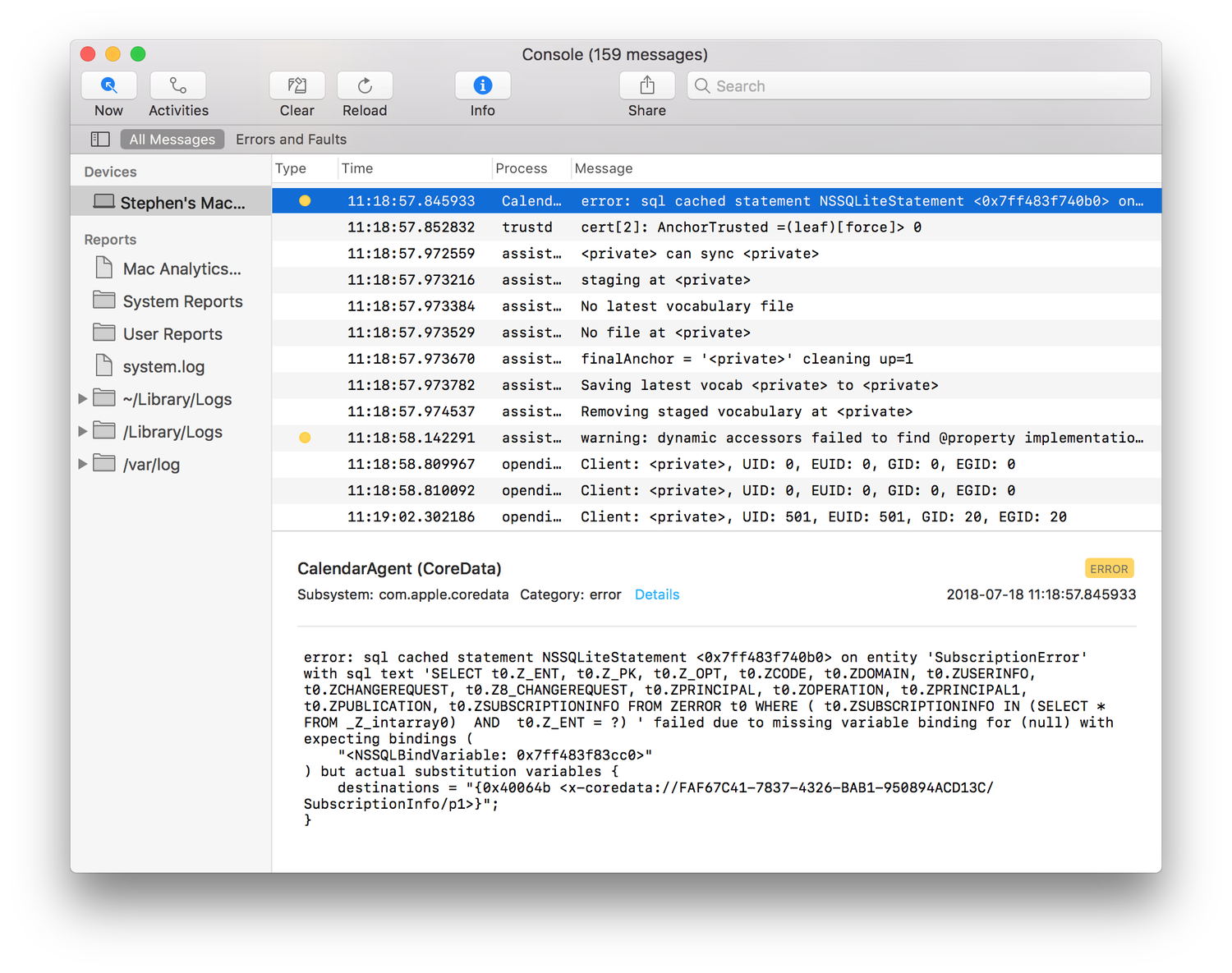
Task: Click the Details link
Action: [657, 594]
